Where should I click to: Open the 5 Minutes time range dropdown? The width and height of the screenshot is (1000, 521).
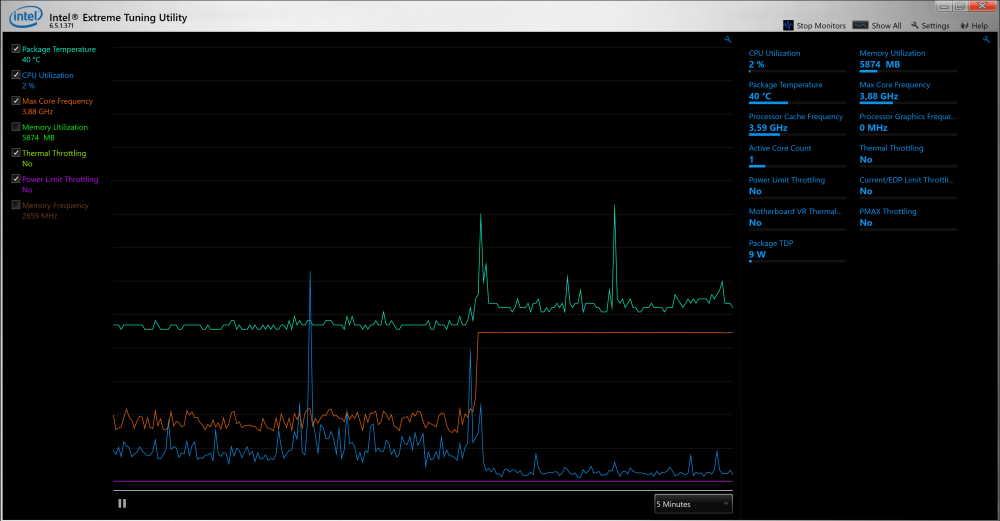[693, 504]
